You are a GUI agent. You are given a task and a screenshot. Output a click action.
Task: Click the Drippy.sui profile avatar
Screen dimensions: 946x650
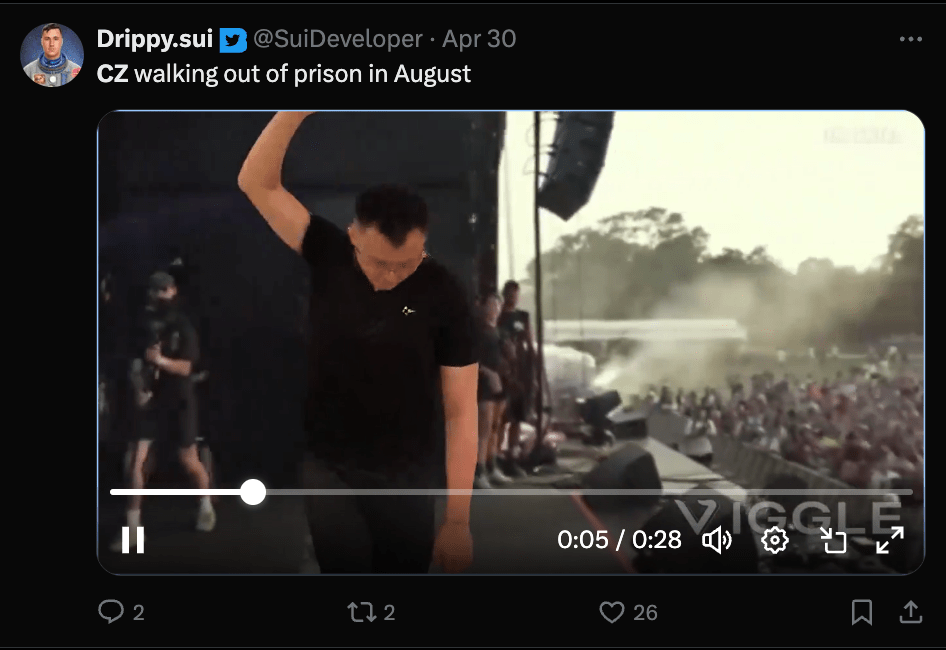coord(52,55)
